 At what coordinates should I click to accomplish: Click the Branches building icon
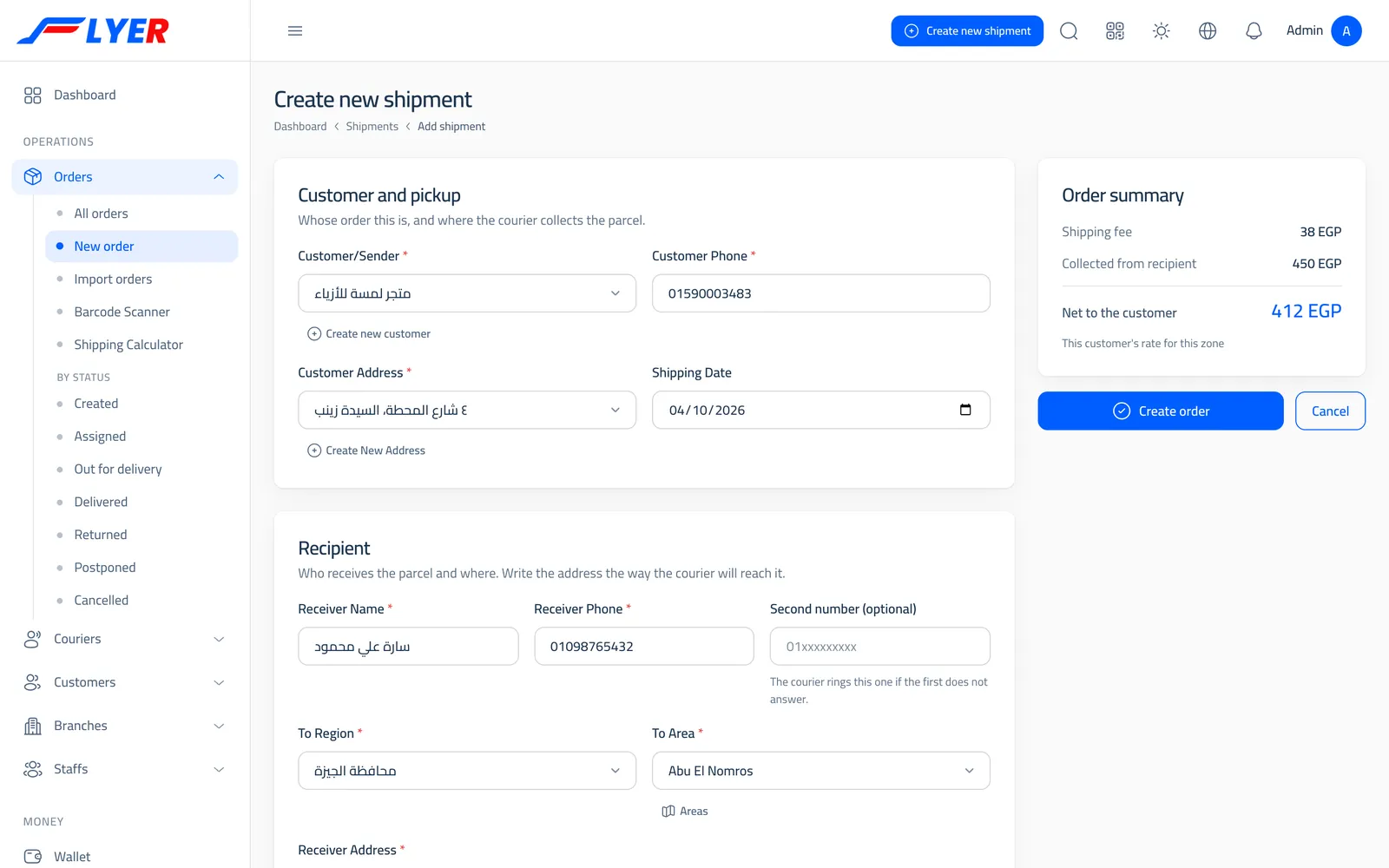[x=33, y=726]
